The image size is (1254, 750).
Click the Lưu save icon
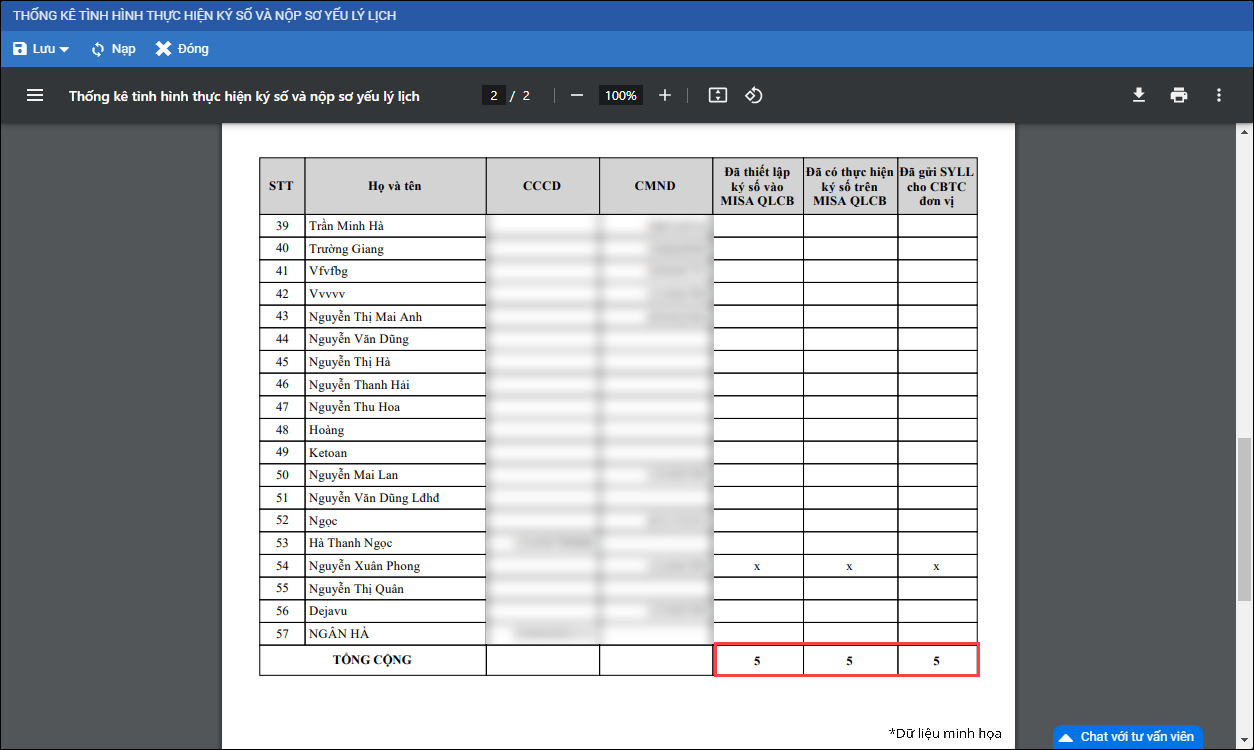click(20, 49)
